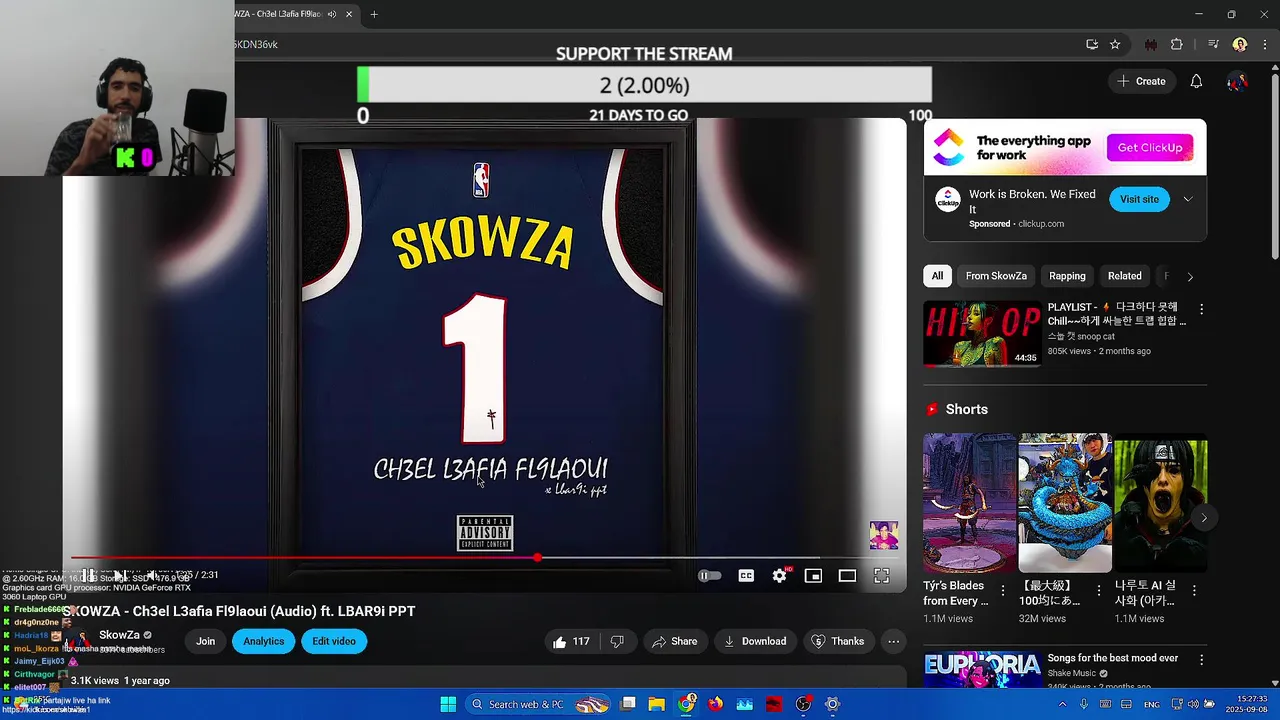Open options for Songs for best mood video
Screen dimensions: 1280x720
coord(1201,660)
